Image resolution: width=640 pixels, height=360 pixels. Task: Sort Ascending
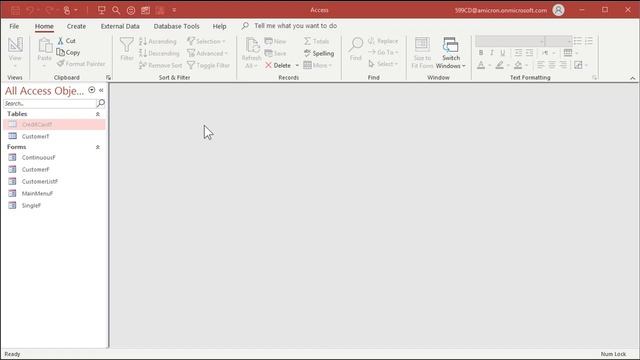point(158,41)
